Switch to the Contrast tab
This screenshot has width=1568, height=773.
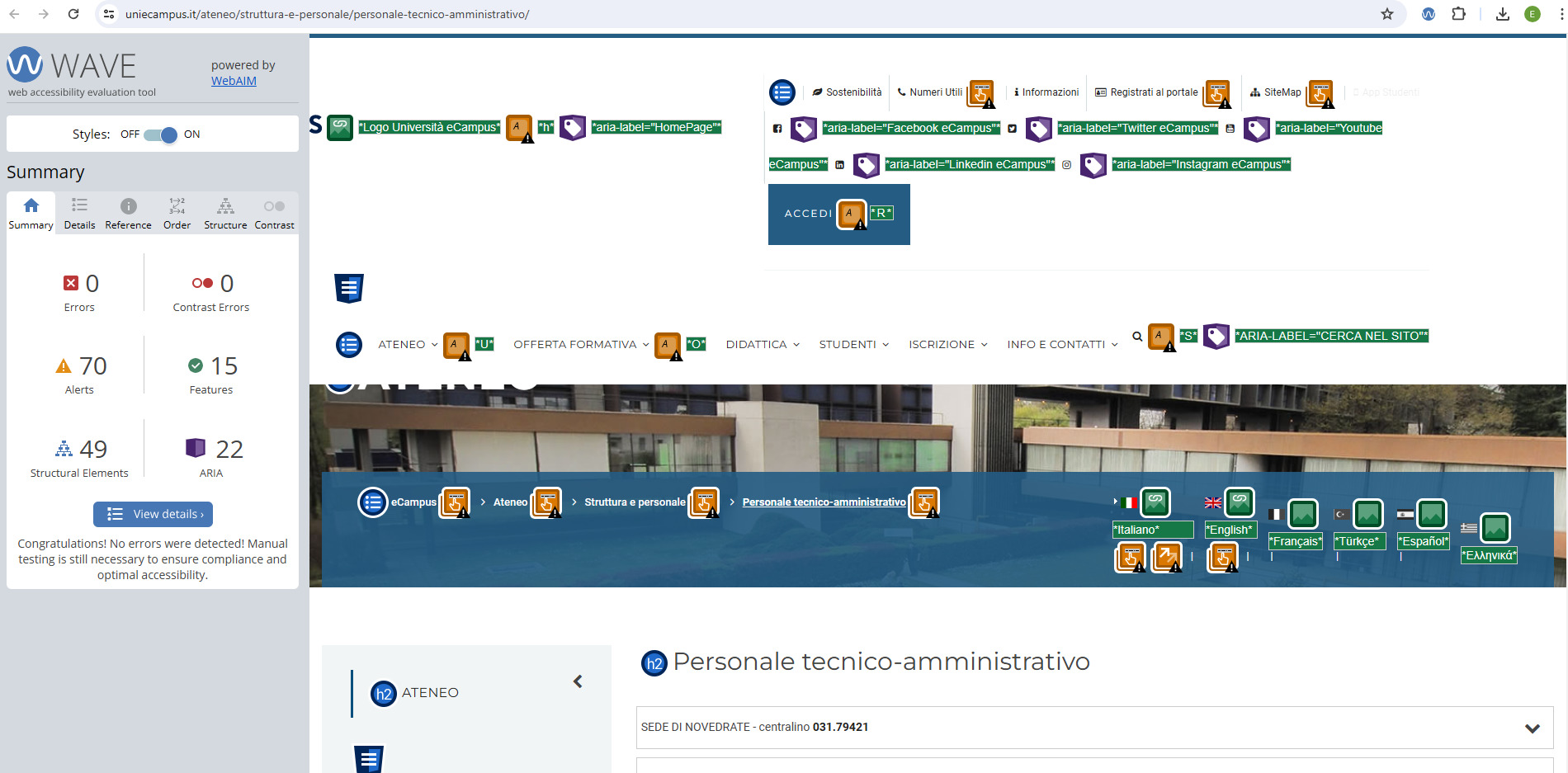tap(274, 213)
